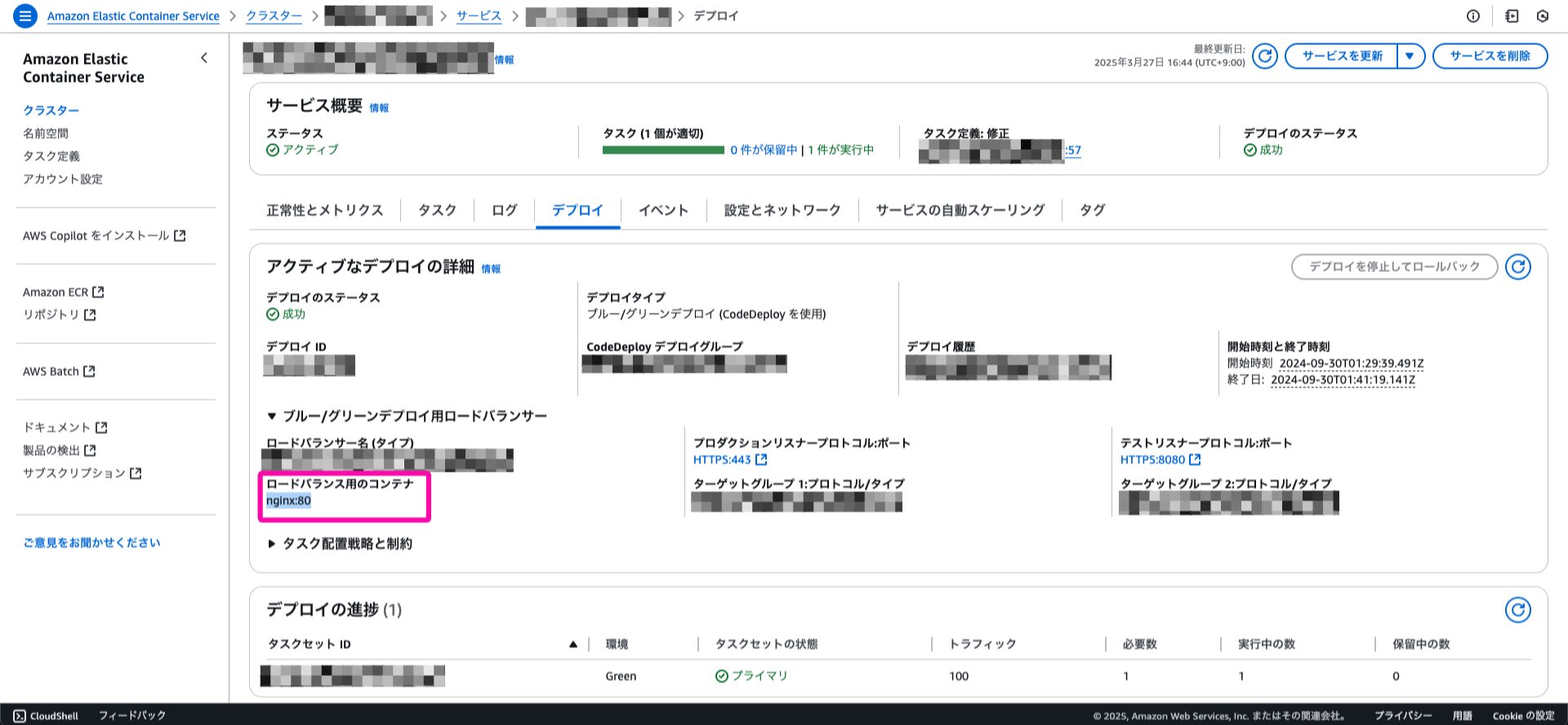1568x725 pixels.
Task: Open the AWS Batch external link icon
Action: click(89, 371)
